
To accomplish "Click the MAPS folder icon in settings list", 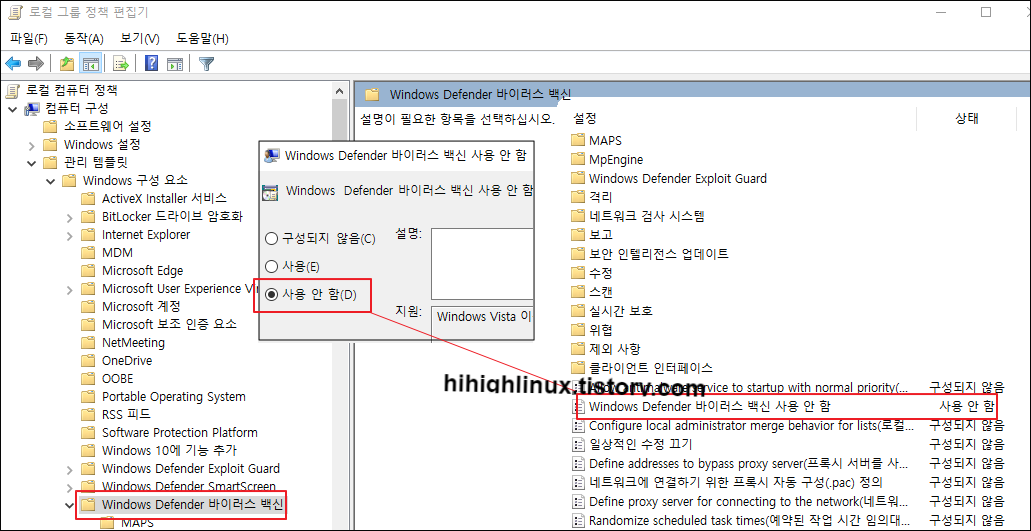I will click(x=578, y=140).
